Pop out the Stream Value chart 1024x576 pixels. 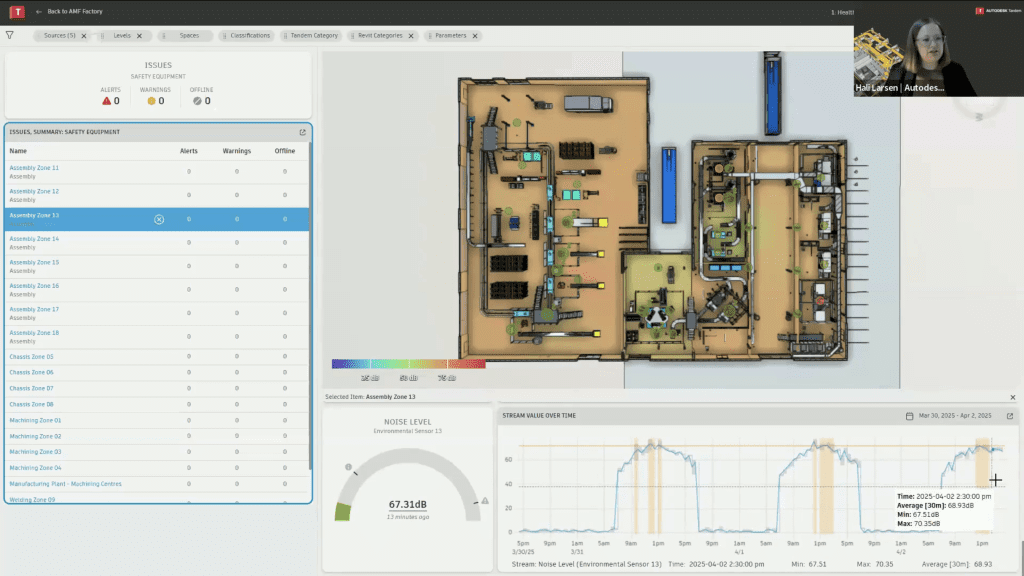(1009, 416)
